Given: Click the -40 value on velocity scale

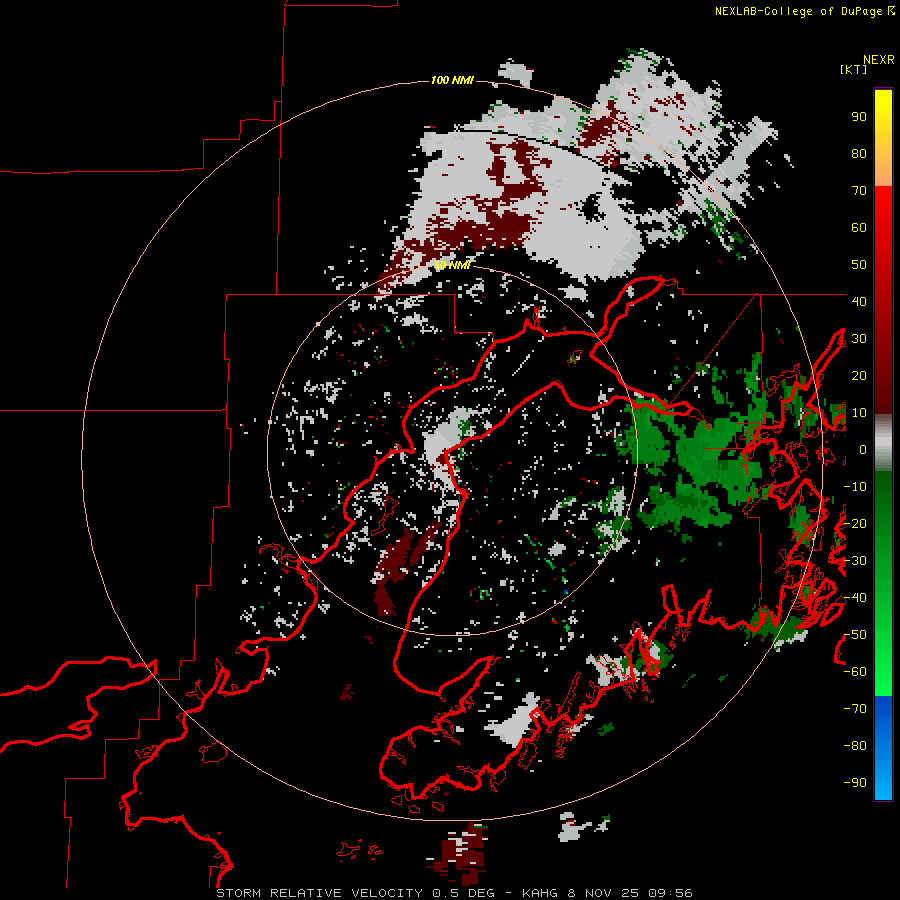Looking at the screenshot, I should coord(855,598).
